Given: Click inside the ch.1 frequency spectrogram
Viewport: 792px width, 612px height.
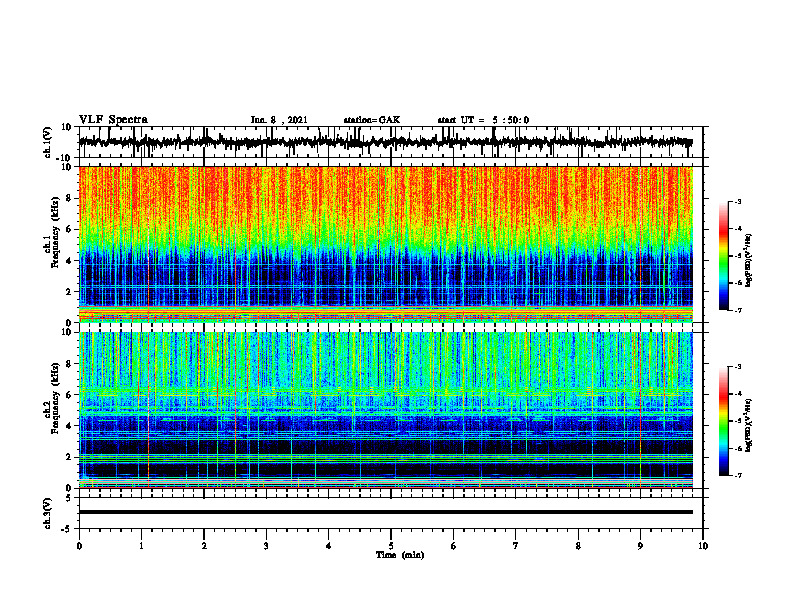Looking at the screenshot, I should 386,244.
